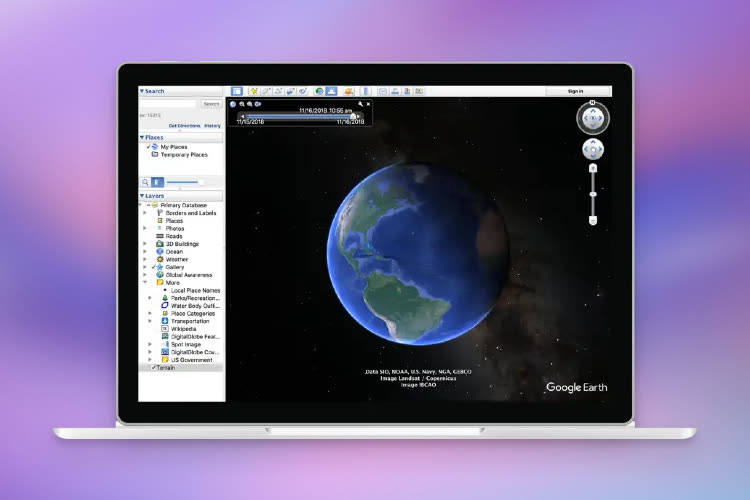
Task: Click the Get Directions link
Action: point(184,126)
